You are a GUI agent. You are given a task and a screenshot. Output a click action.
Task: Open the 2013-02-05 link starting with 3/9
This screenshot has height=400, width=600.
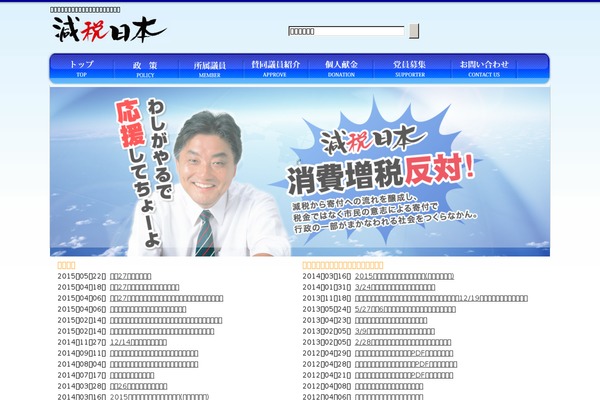point(395,331)
